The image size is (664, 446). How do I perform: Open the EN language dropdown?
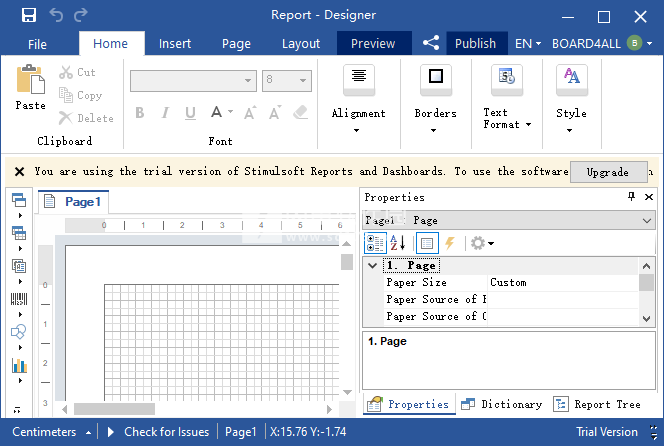point(528,44)
